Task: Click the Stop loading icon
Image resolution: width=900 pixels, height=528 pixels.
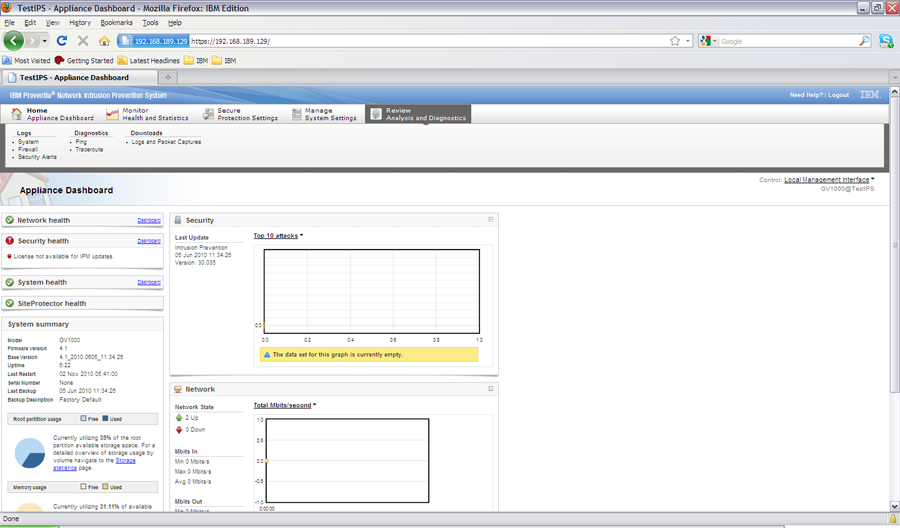Action: pyautogui.click(x=83, y=41)
